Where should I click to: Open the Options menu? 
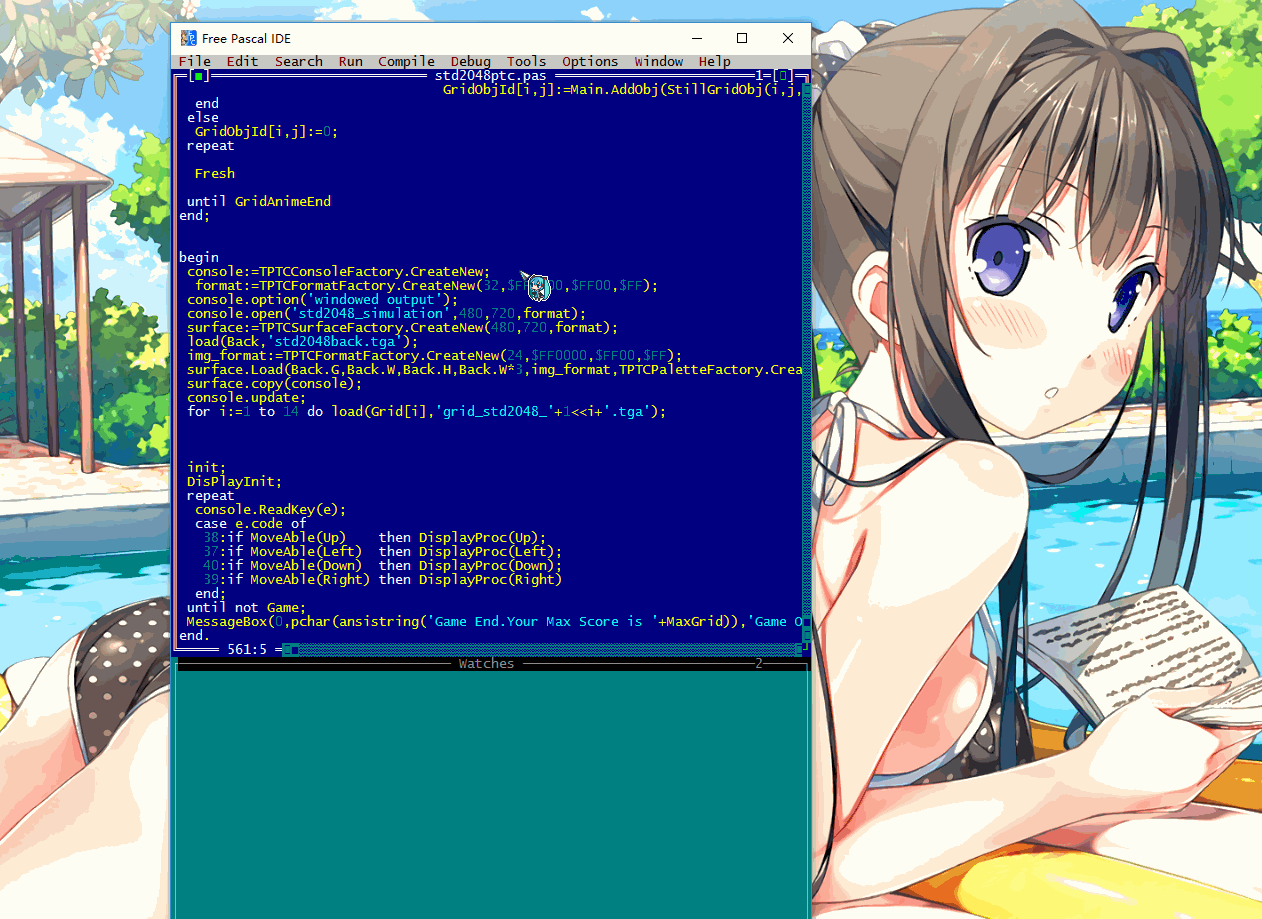coord(590,61)
